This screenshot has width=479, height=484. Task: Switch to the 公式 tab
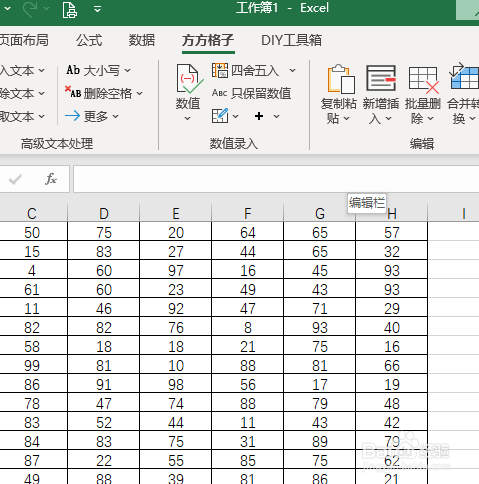(89, 40)
